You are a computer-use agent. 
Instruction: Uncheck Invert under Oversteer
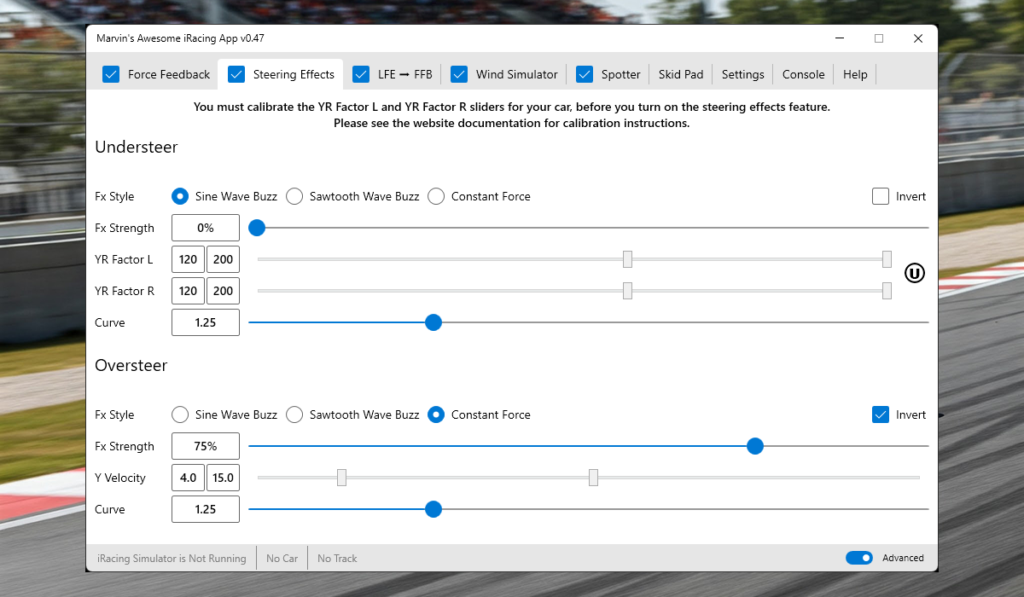(x=880, y=414)
